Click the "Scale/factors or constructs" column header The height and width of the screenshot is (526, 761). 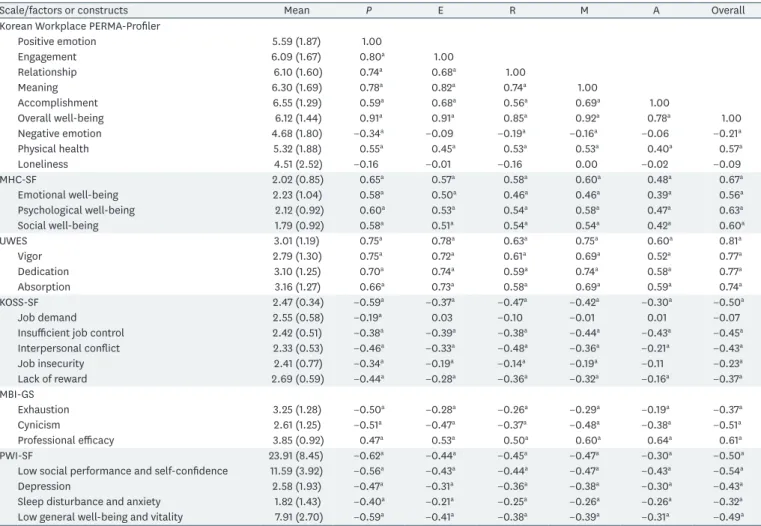click(x=64, y=10)
